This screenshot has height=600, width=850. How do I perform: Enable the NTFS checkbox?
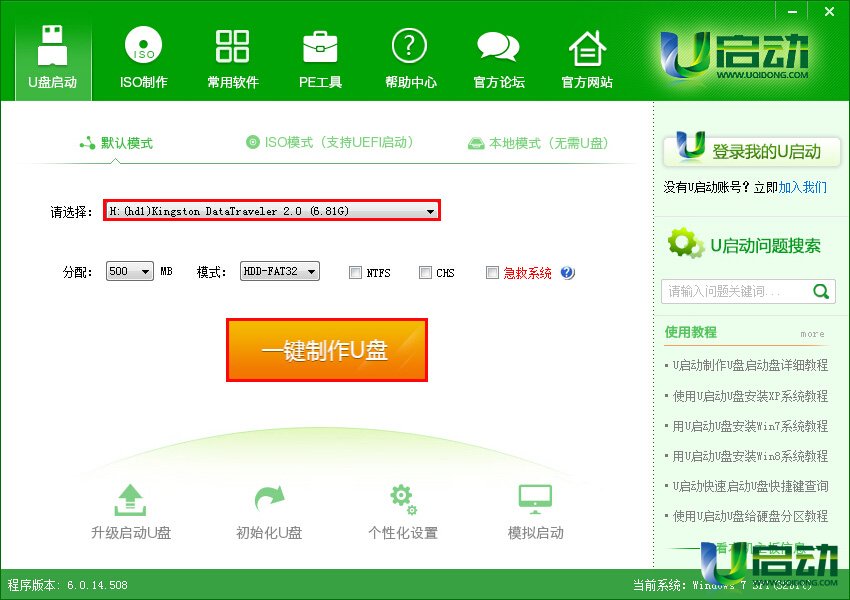click(356, 273)
